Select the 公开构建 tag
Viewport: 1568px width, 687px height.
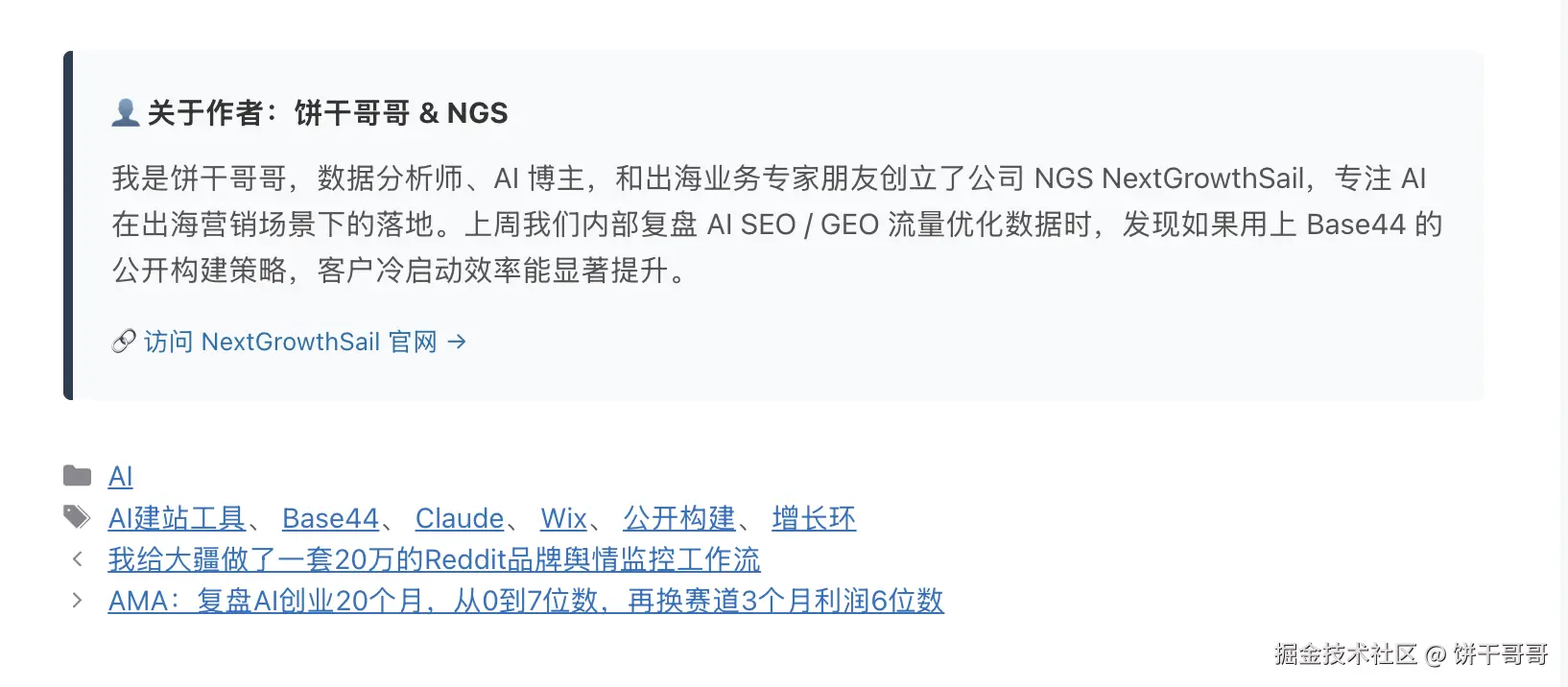click(679, 518)
